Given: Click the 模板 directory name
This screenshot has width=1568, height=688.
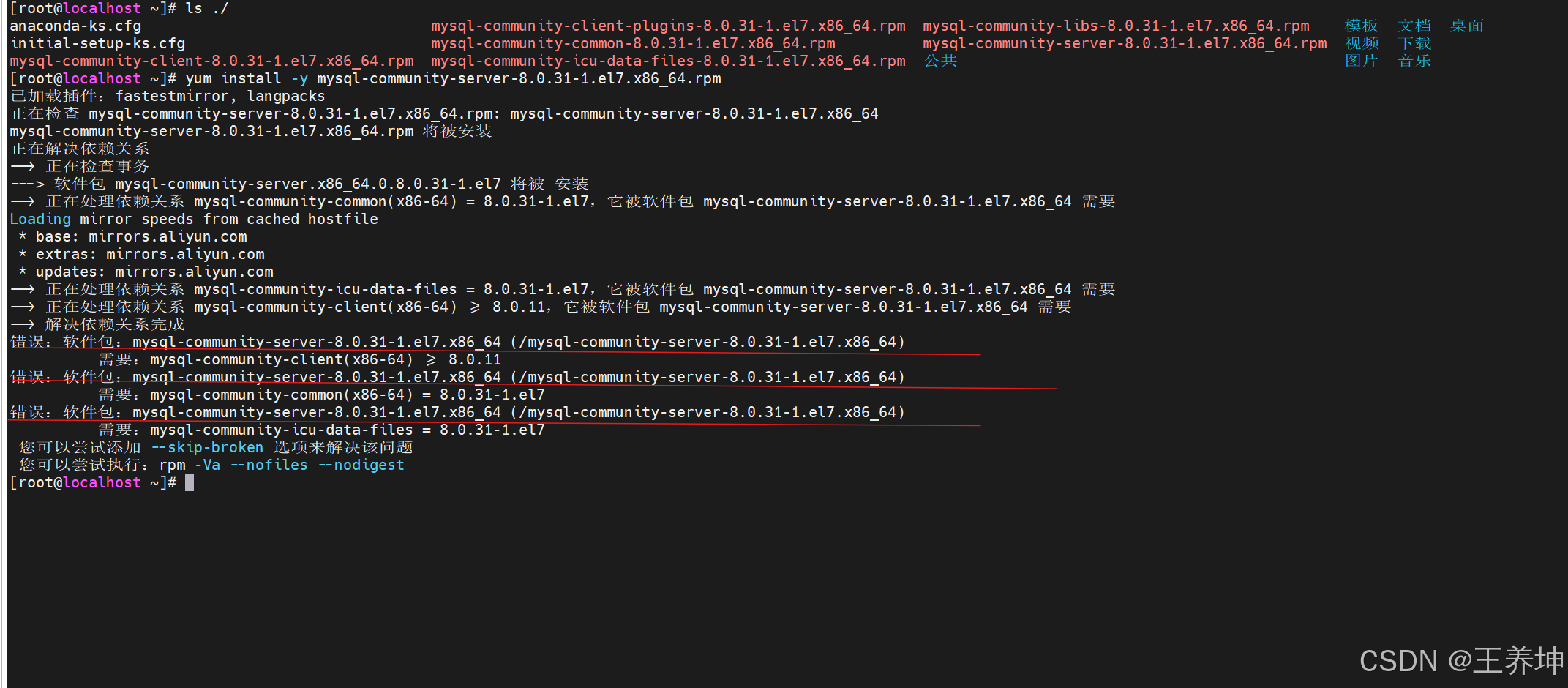Looking at the screenshot, I should [1362, 26].
